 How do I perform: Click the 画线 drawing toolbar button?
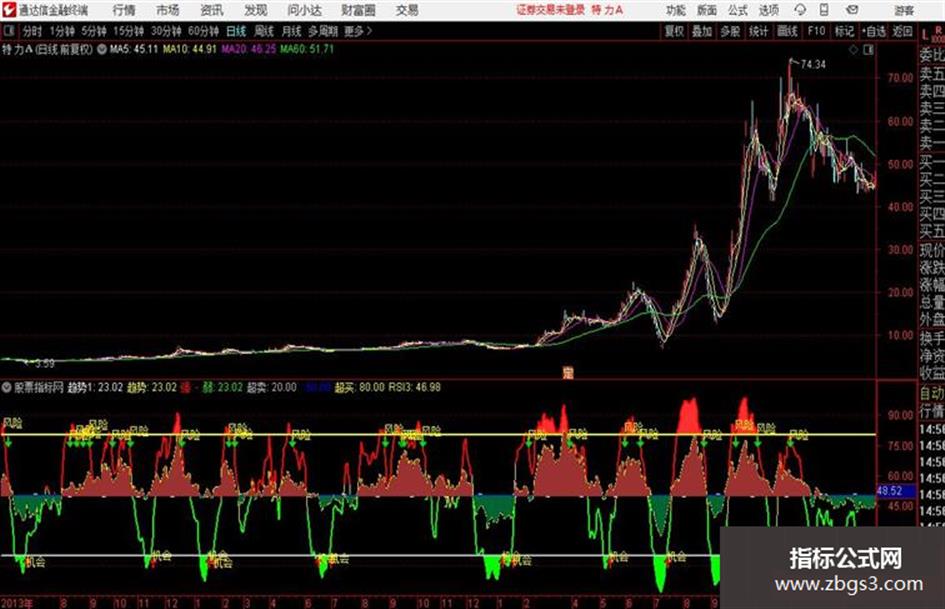(x=787, y=31)
